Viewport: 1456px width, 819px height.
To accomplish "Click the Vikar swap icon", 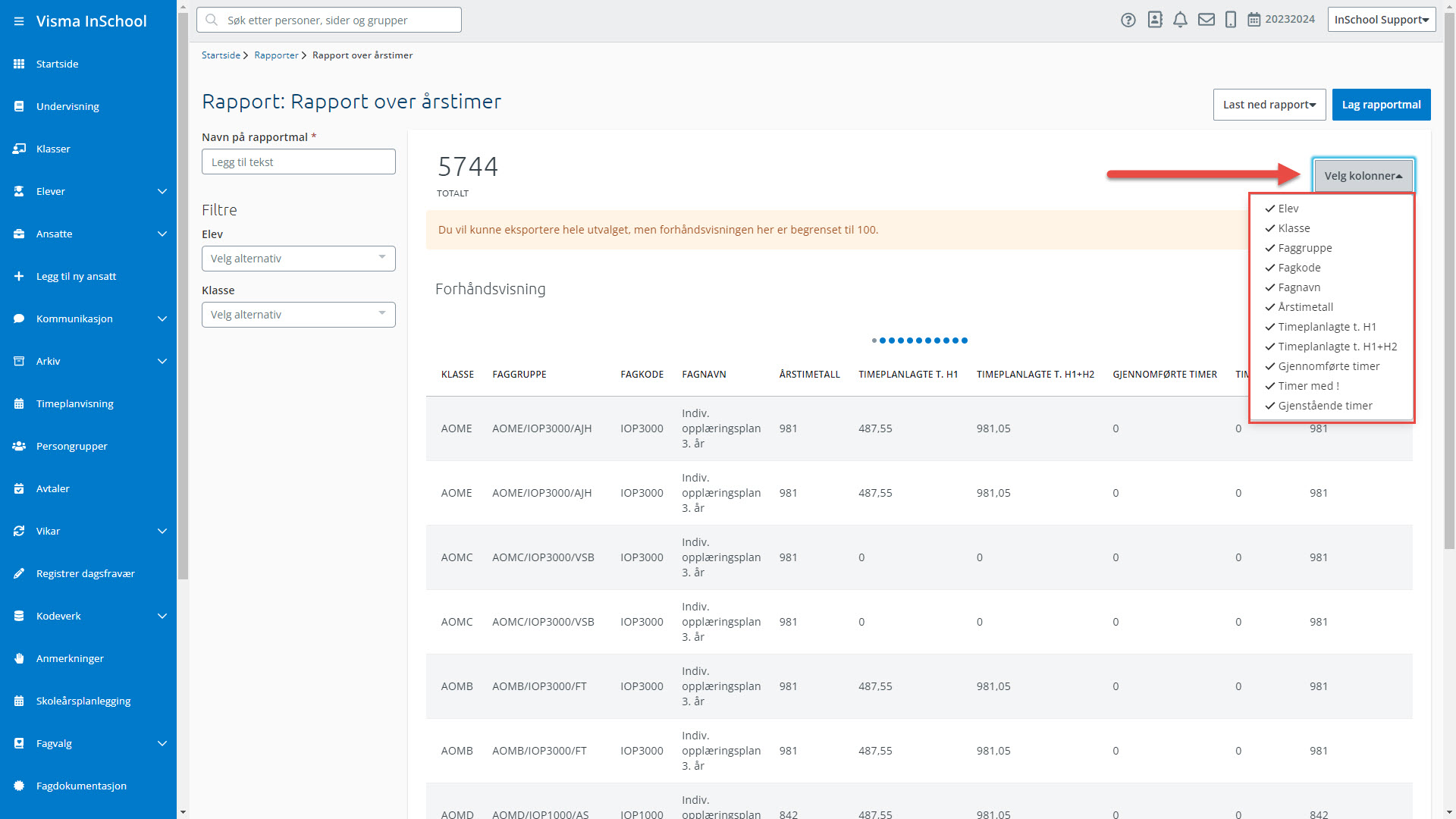I will (19, 531).
